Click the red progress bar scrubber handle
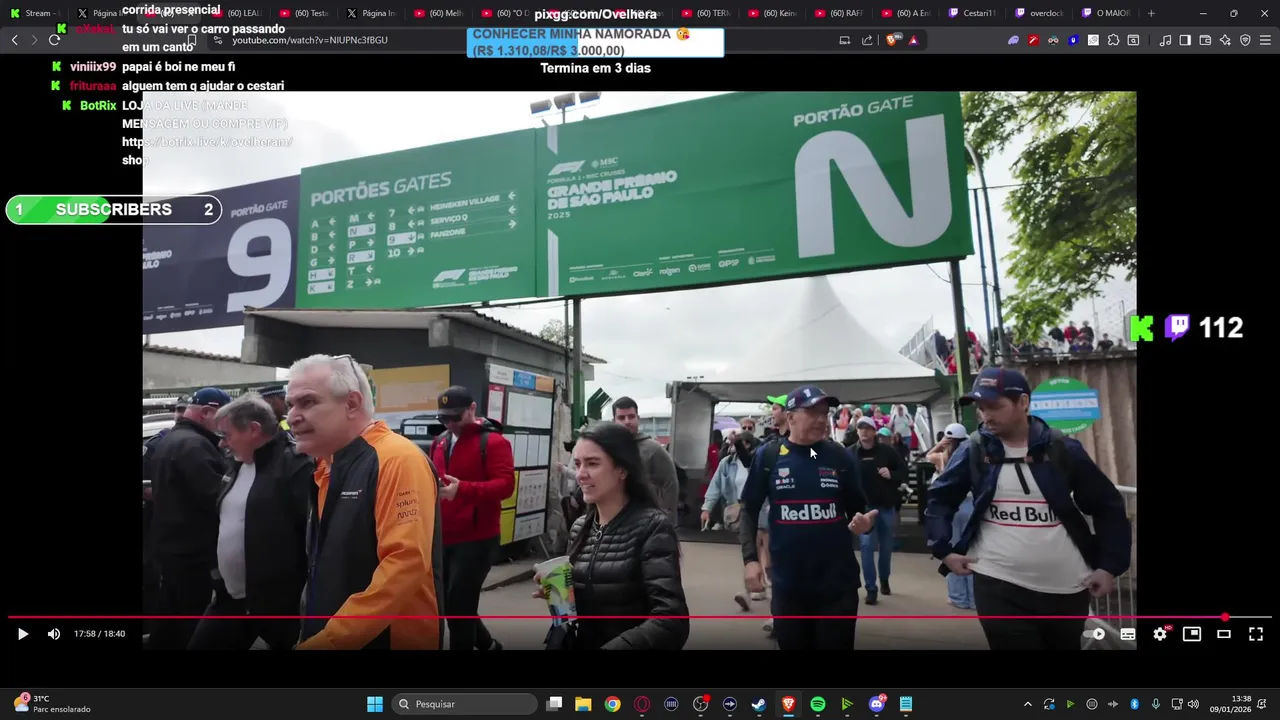 (x=1225, y=617)
